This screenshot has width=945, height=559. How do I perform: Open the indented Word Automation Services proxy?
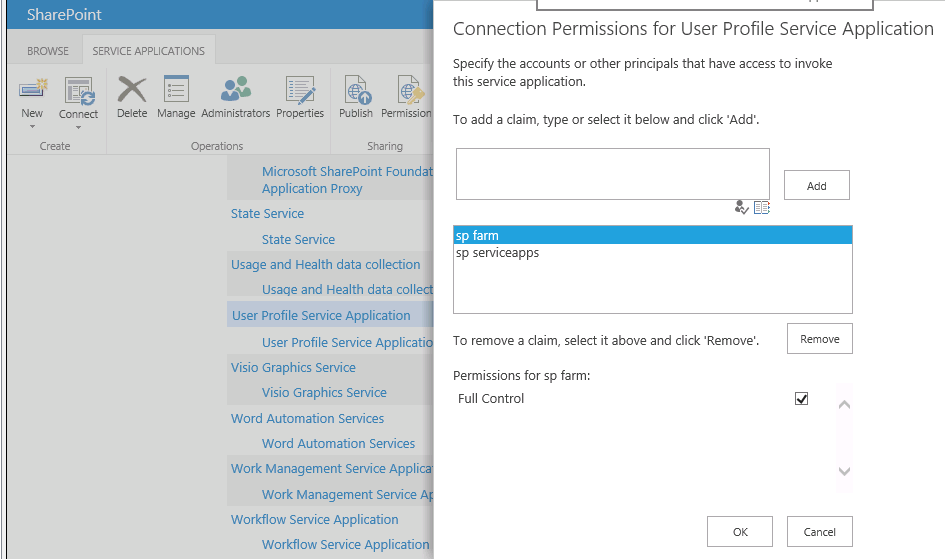(338, 444)
